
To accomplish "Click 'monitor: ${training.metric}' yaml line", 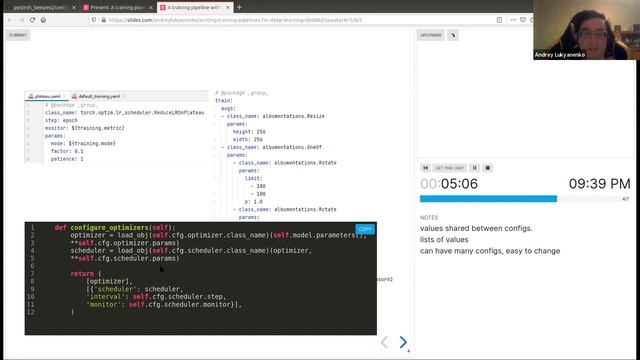I will (x=84, y=128).
